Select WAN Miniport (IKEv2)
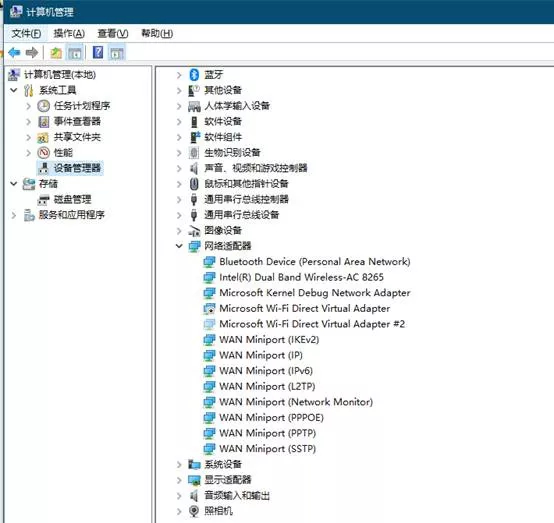The height and width of the screenshot is (523, 554). (269, 340)
